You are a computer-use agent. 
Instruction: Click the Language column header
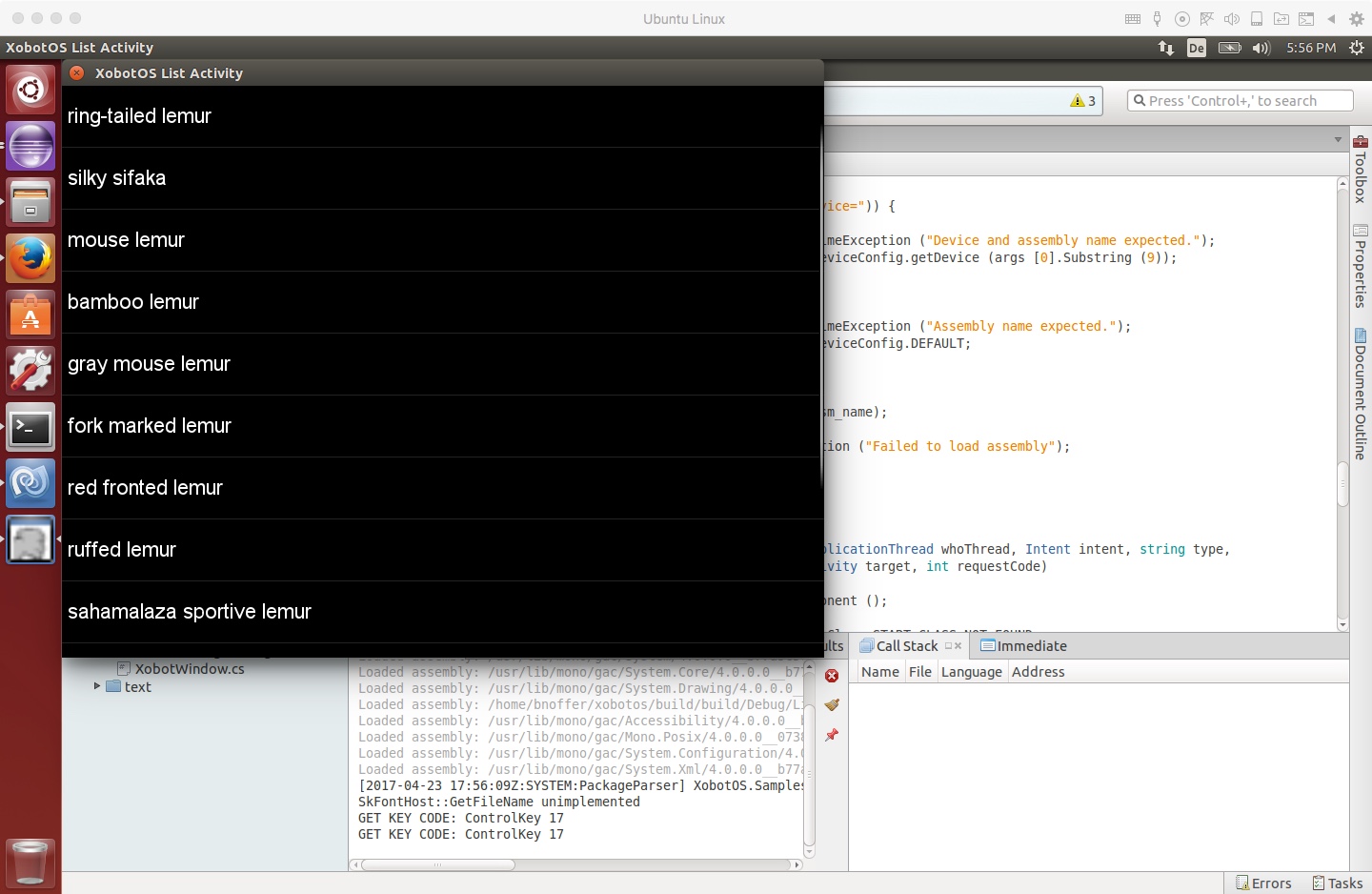[x=972, y=672]
